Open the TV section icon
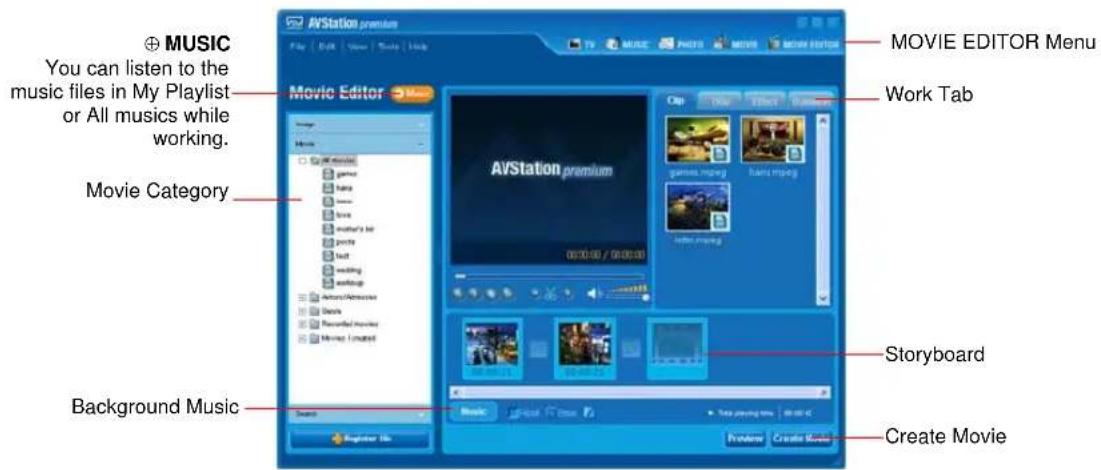The width and height of the screenshot is (1101, 470). [577, 45]
